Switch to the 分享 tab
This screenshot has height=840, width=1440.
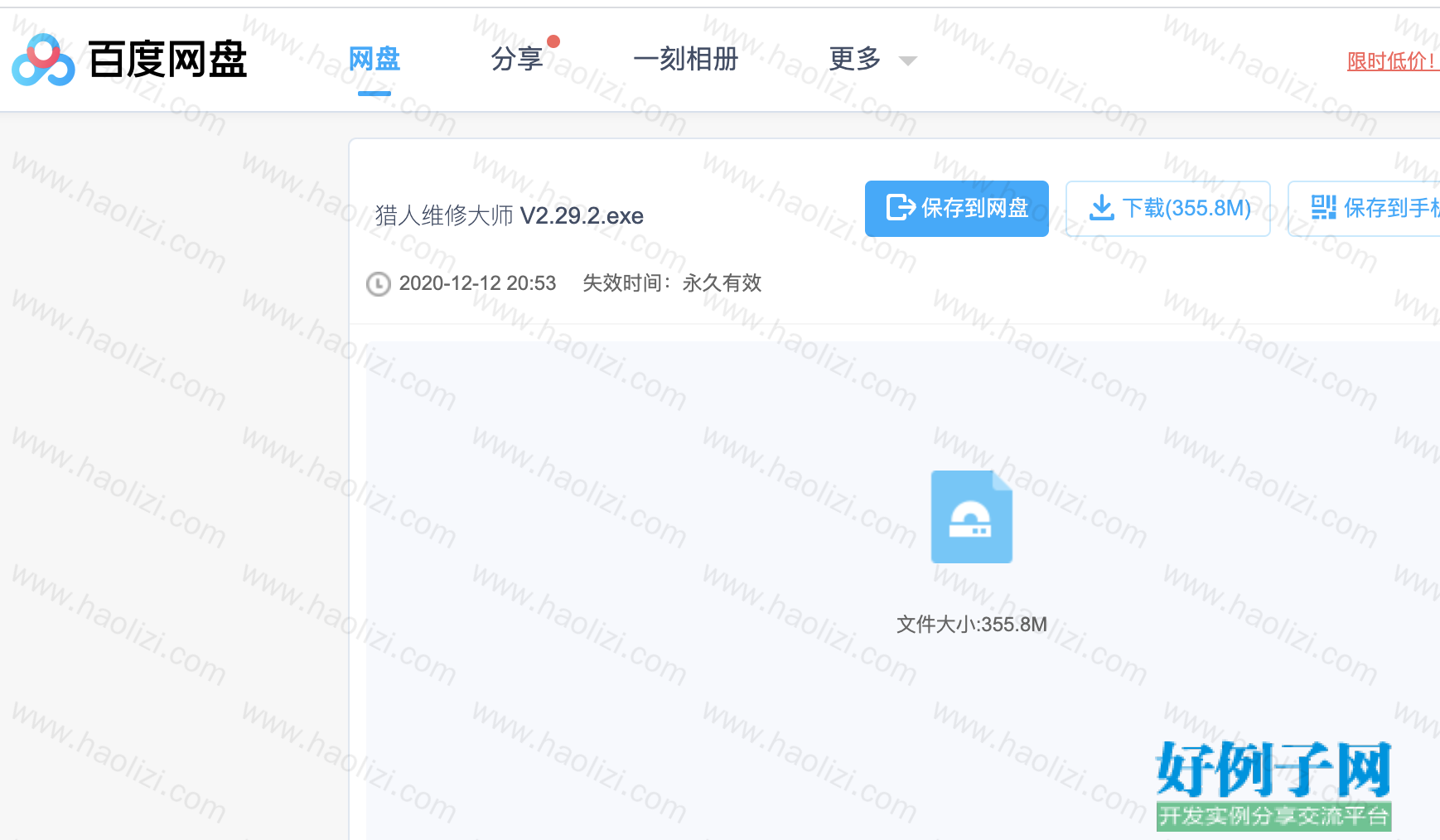[517, 59]
